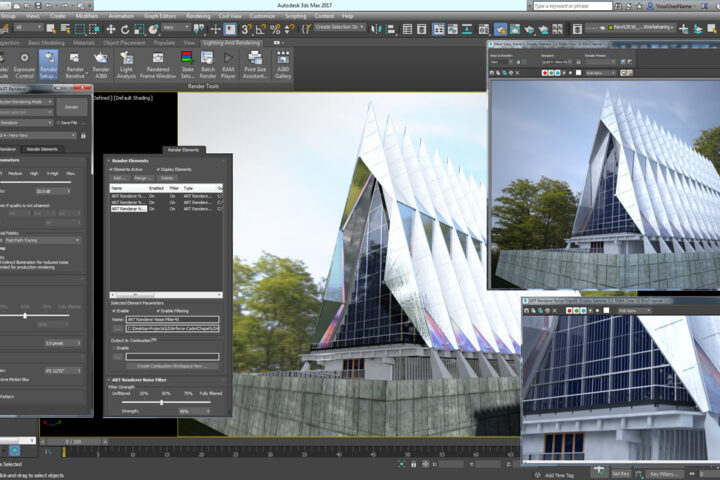720x480 pixels.
Task: Open the Graph Editors menu
Action: (x=159, y=16)
